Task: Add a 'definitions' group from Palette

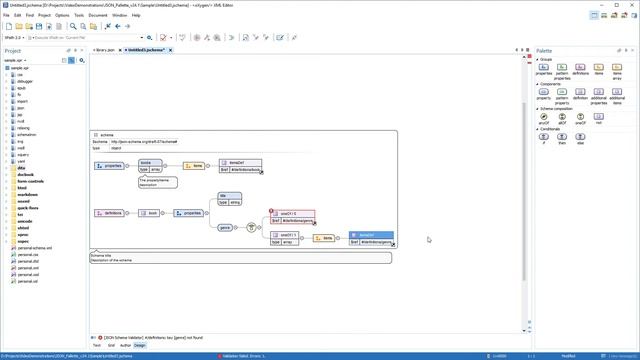Action: click(580, 69)
